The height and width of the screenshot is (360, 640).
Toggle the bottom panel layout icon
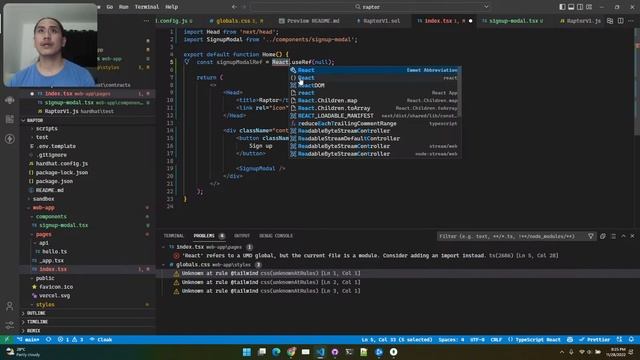click(571, 7)
